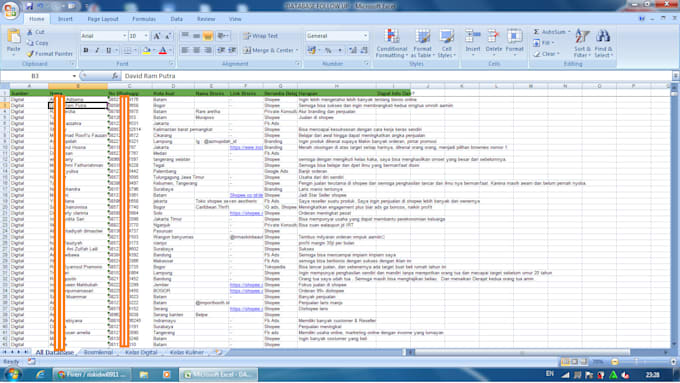Switch to the Page Layout tab
680x383 pixels.
click(103, 19)
